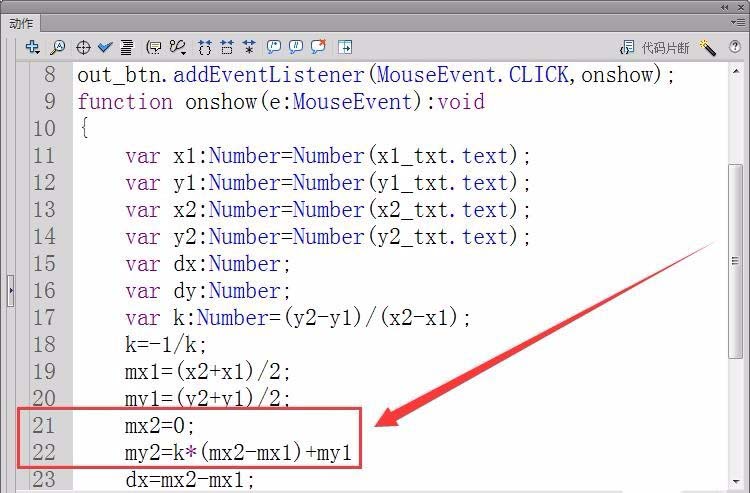Viewport: 750px width, 493px height.
Task: Toggle the show/hide toolbox icon
Action: (x=345, y=47)
